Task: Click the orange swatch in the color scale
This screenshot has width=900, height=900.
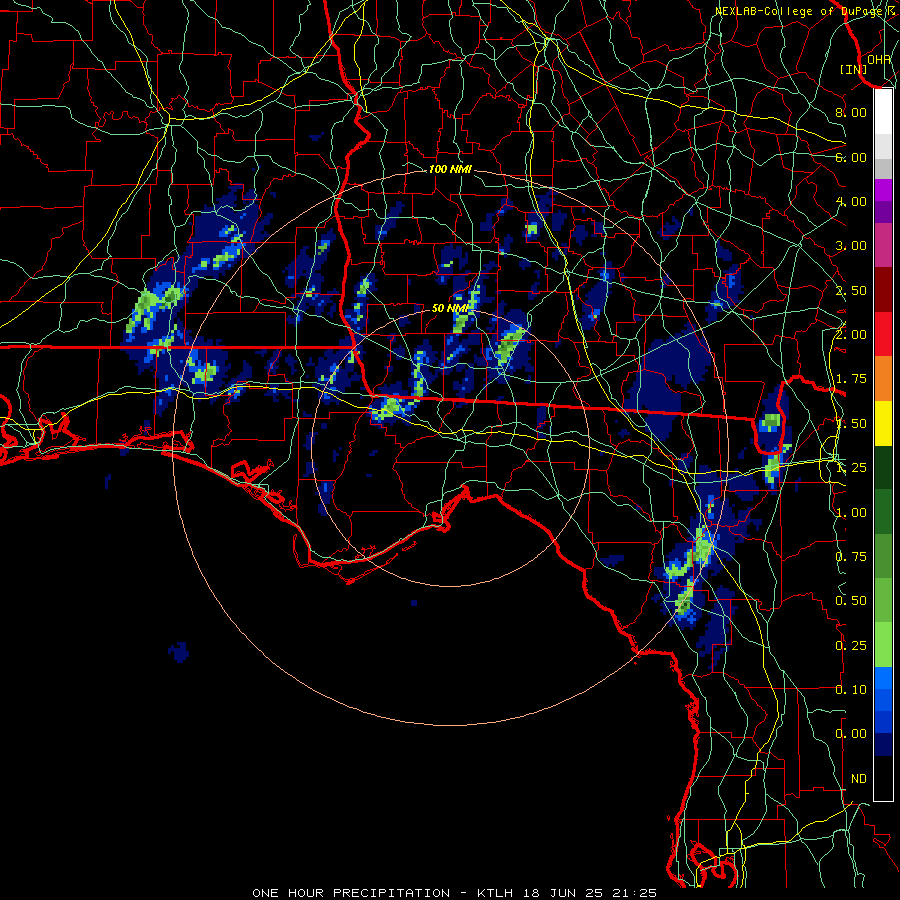Action: coord(883,379)
